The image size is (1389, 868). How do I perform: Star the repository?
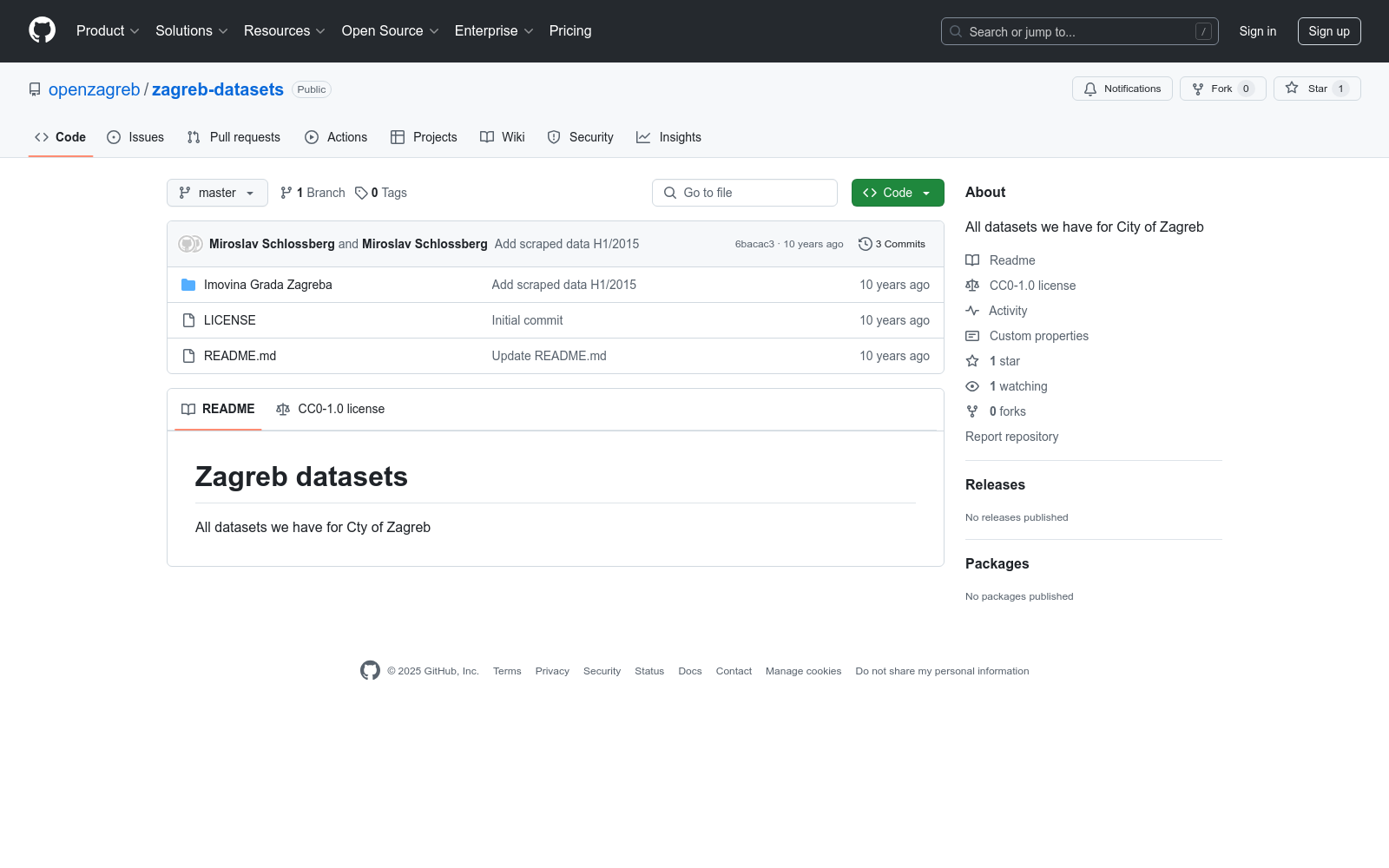tap(1316, 89)
